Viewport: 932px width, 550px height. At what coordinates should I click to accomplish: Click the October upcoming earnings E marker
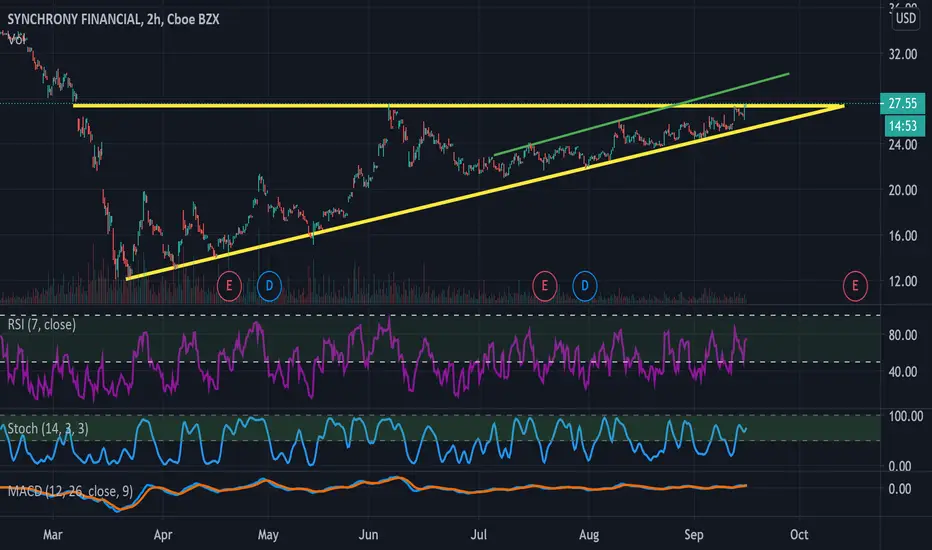pos(855,286)
